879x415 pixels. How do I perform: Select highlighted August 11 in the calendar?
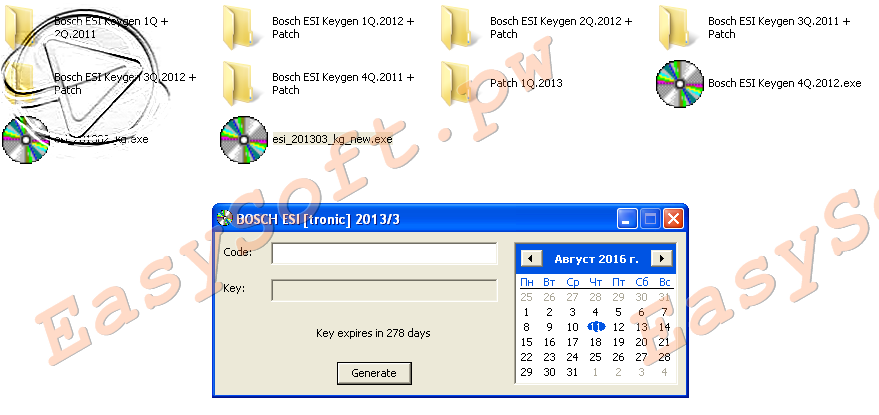point(595,327)
